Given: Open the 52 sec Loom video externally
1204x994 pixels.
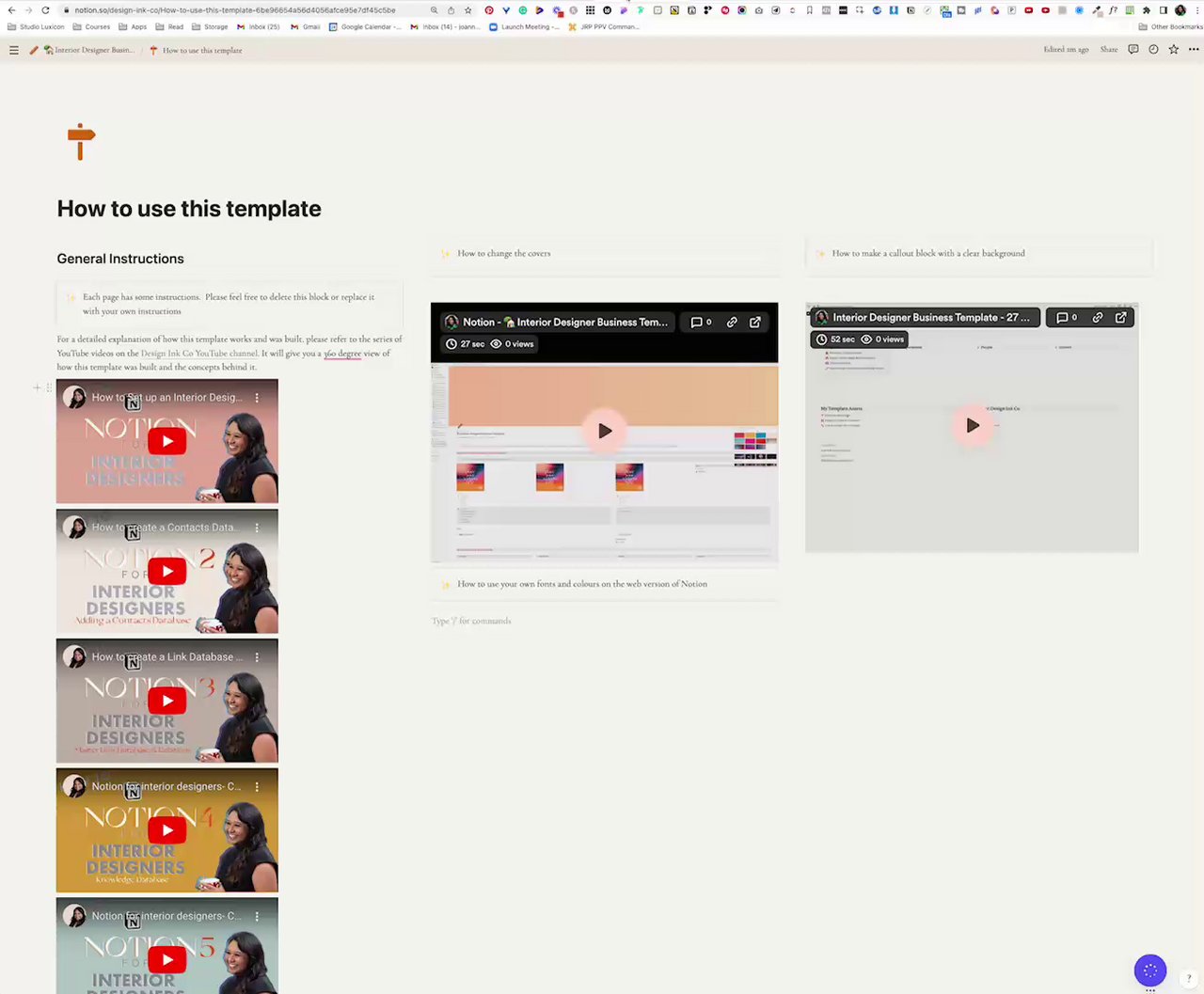Looking at the screenshot, I should 1120,318.
